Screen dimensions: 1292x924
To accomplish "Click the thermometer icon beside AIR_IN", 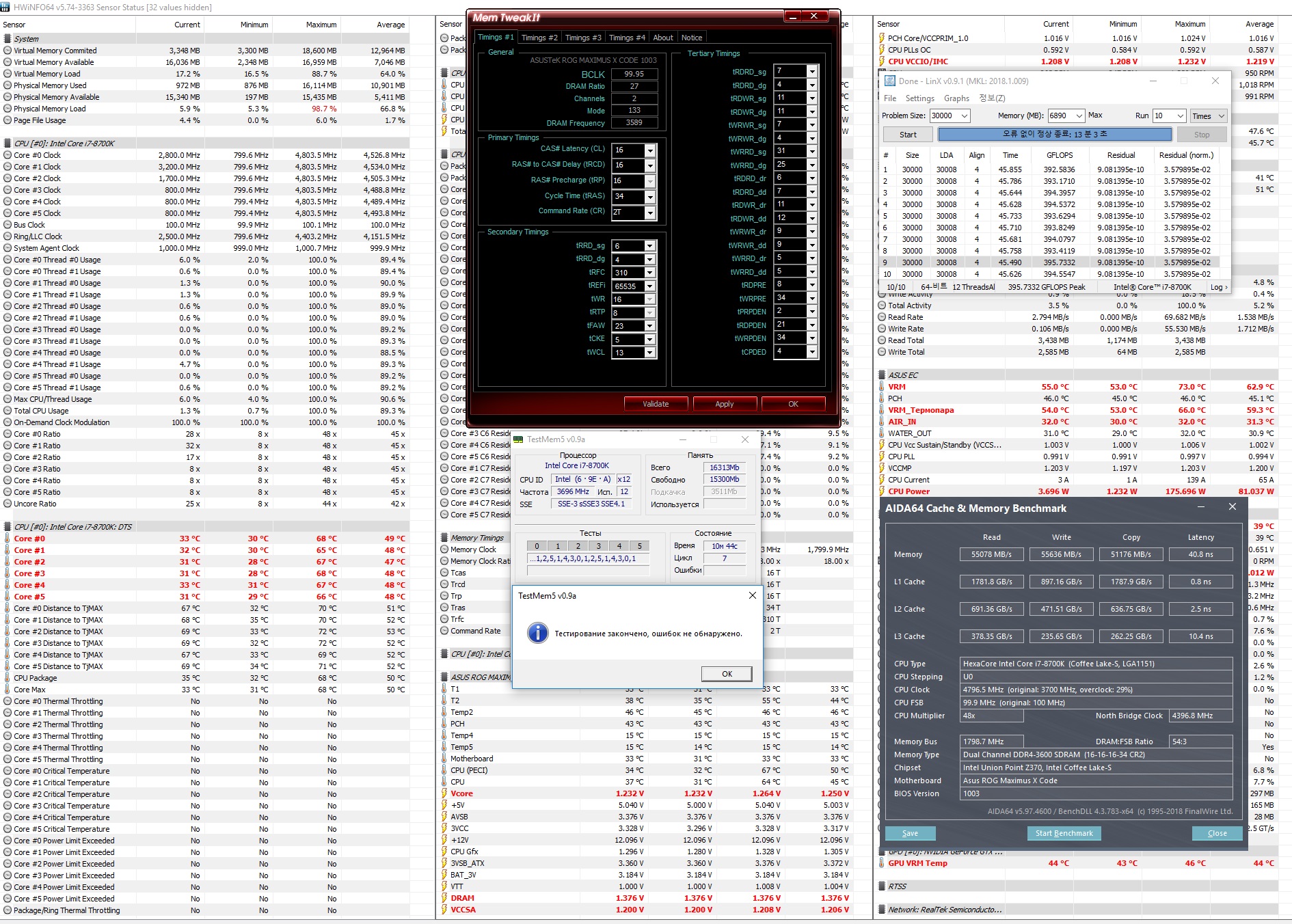I will (x=882, y=422).
